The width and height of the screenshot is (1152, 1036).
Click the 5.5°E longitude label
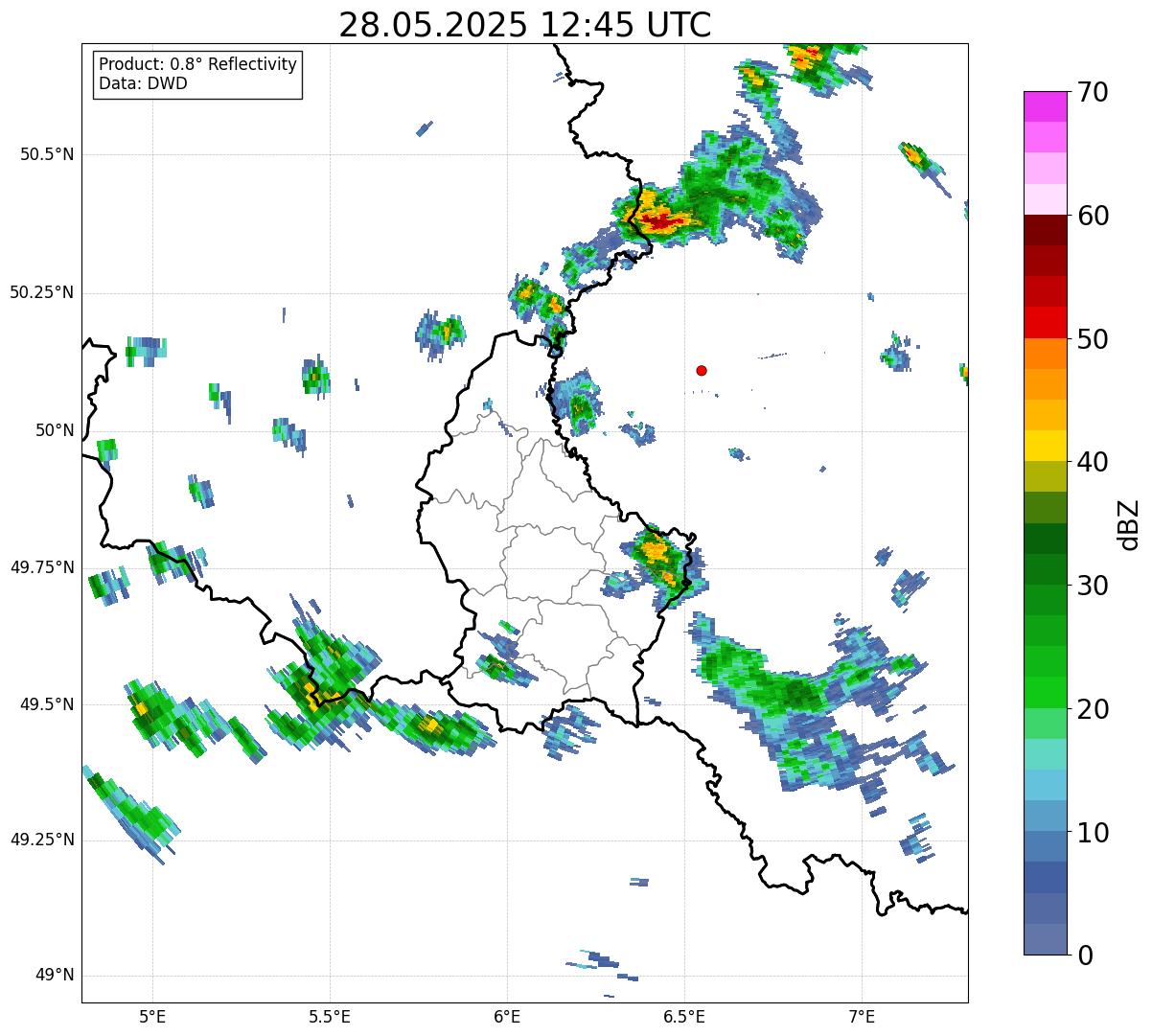pos(330,1016)
